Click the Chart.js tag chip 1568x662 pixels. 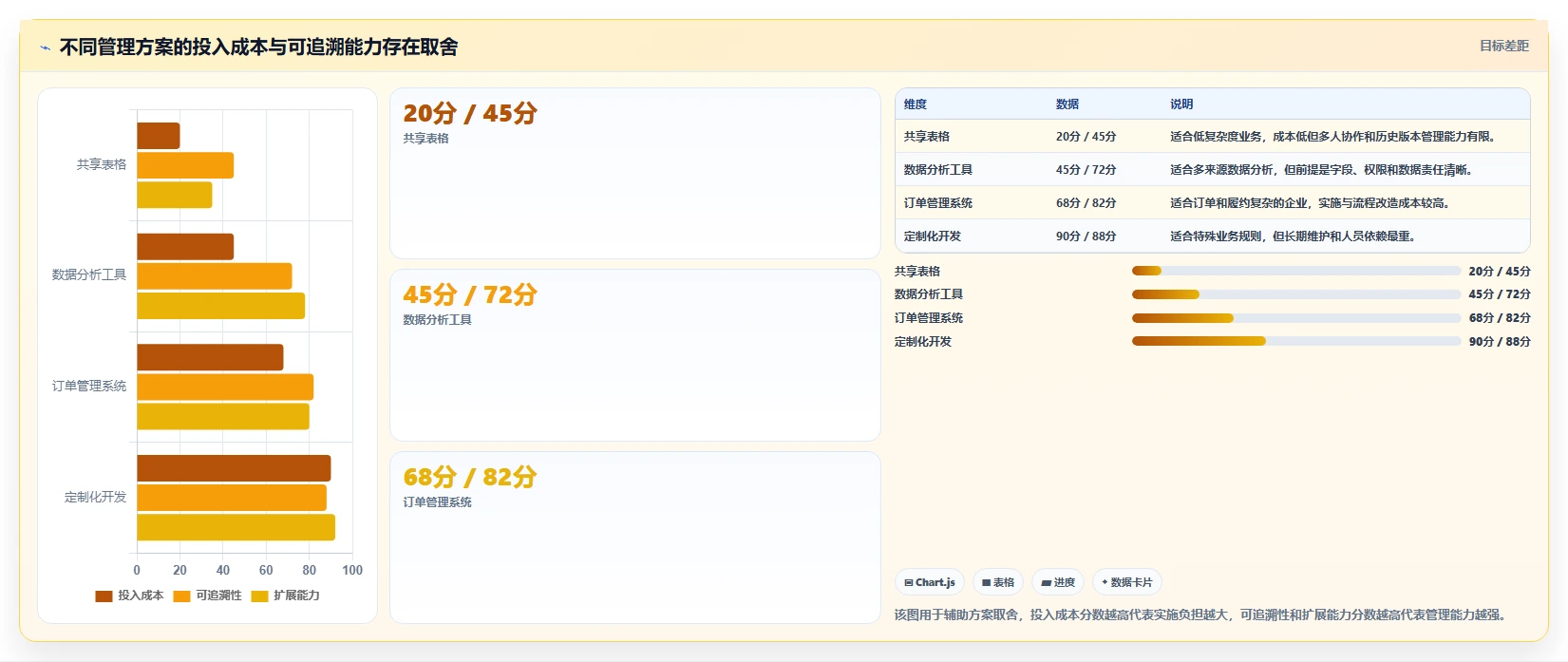click(x=930, y=582)
